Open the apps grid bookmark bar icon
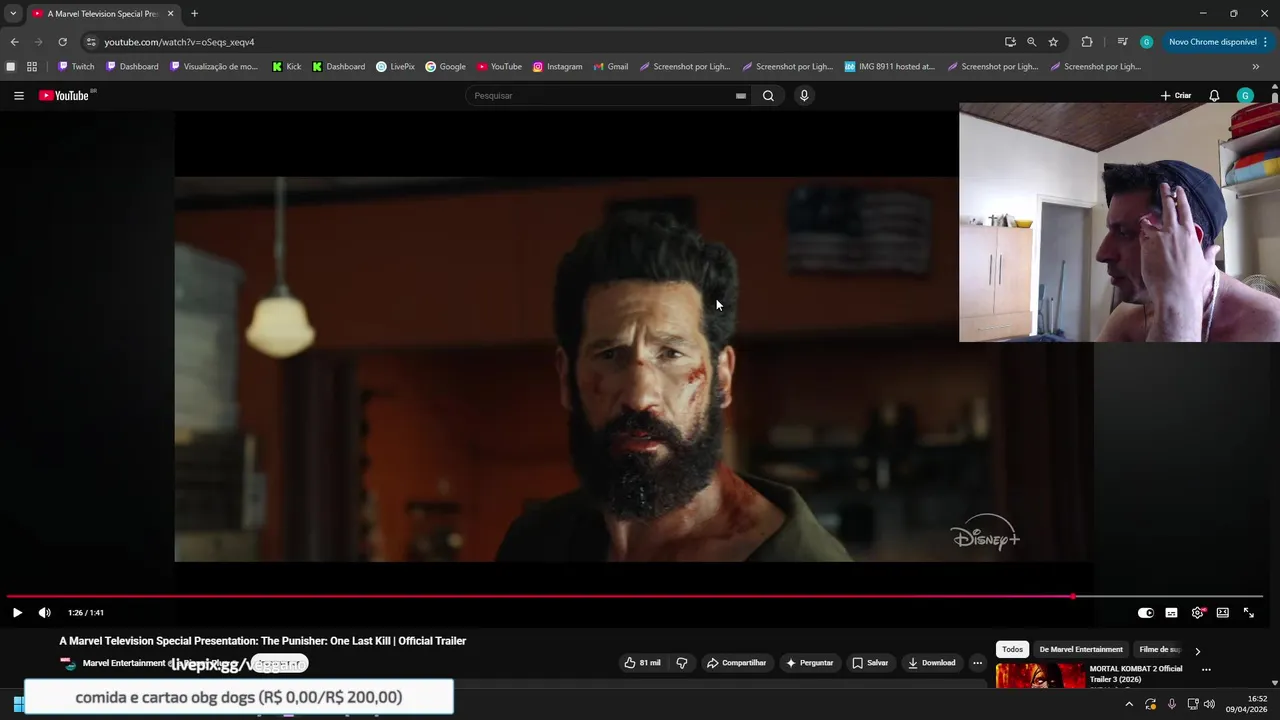1280x720 pixels. coord(32,67)
